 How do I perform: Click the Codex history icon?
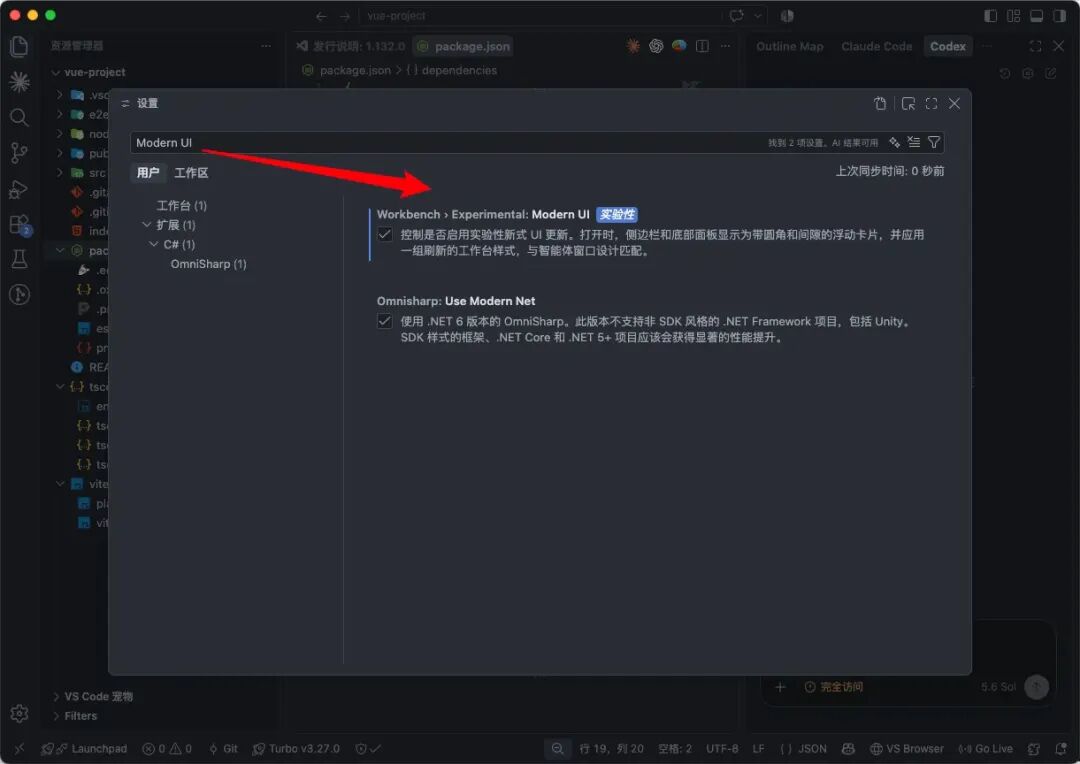[x=1005, y=73]
